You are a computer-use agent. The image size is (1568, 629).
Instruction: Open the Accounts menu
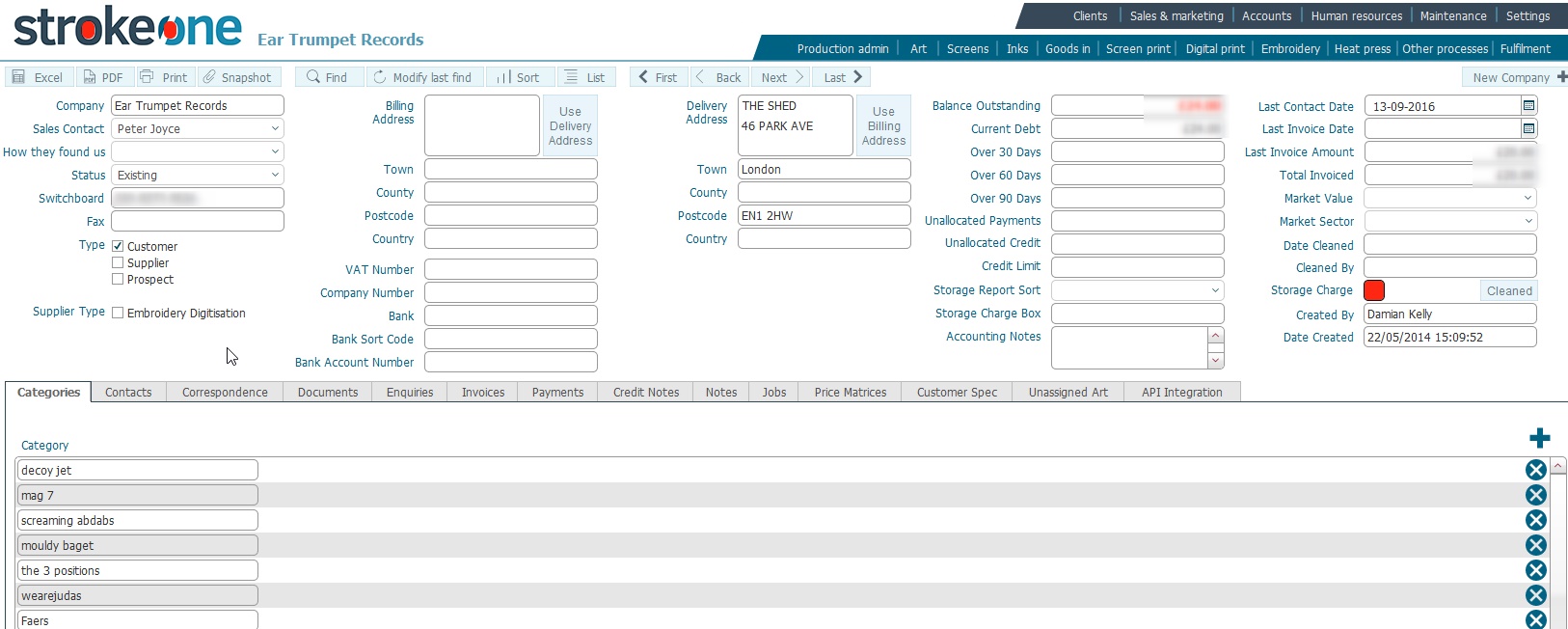tap(1266, 16)
